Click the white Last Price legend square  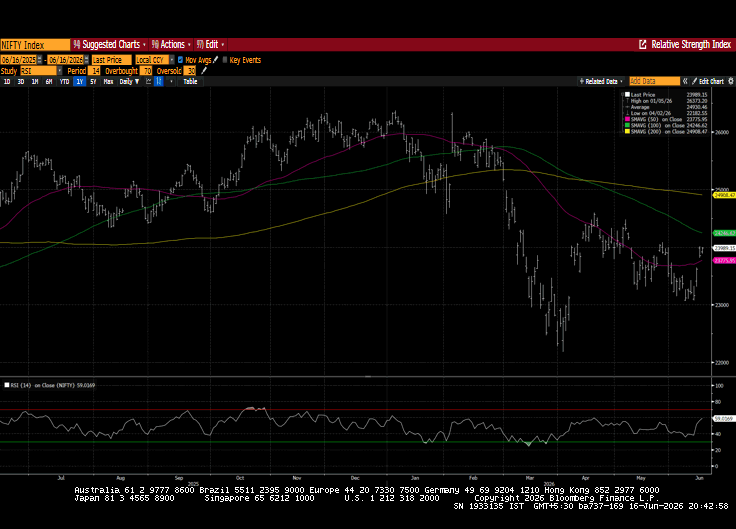pyautogui.click(x=627, y=94)
